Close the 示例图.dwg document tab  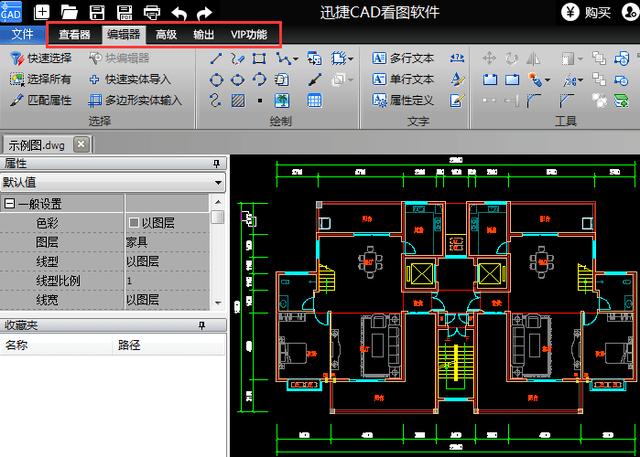81,144
